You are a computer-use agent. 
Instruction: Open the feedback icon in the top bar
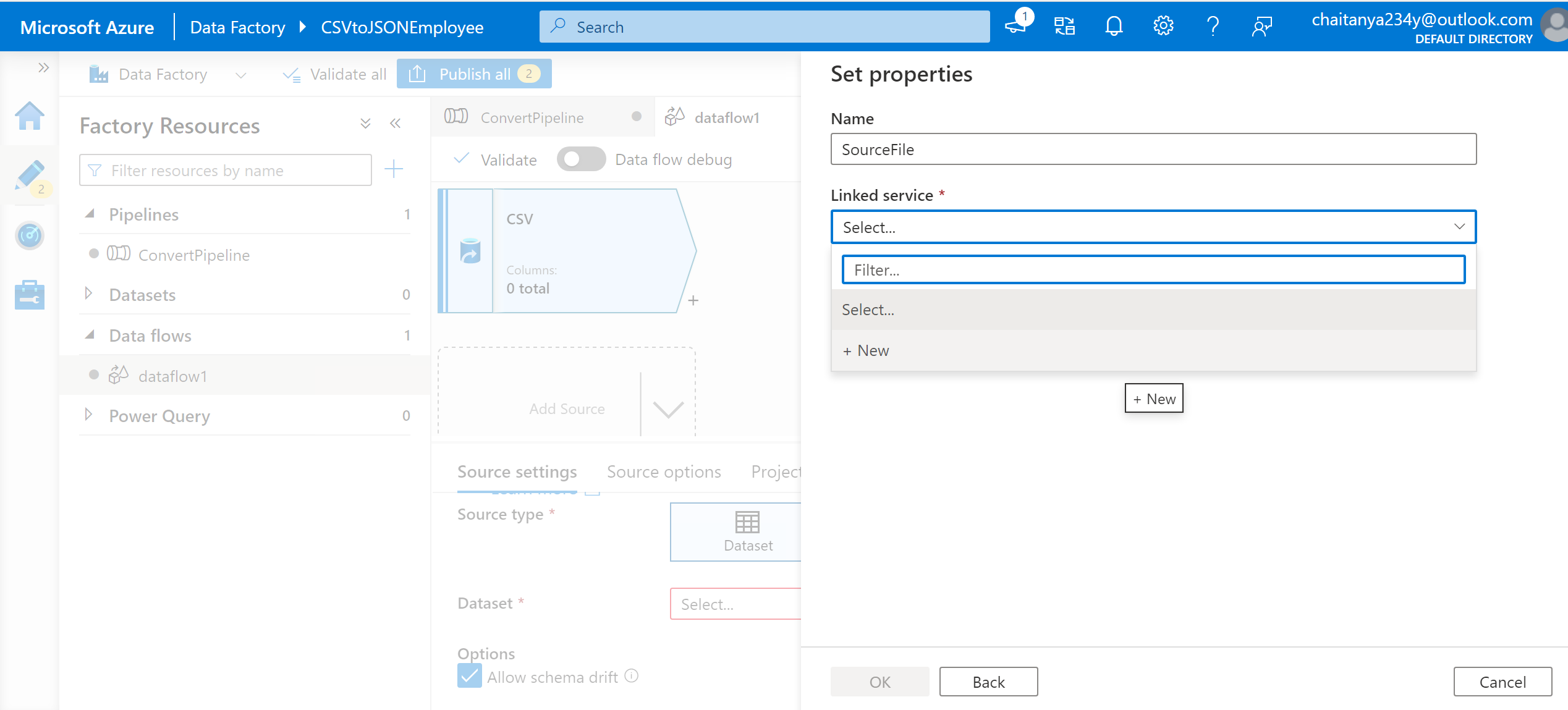[x=1262, y=26]
